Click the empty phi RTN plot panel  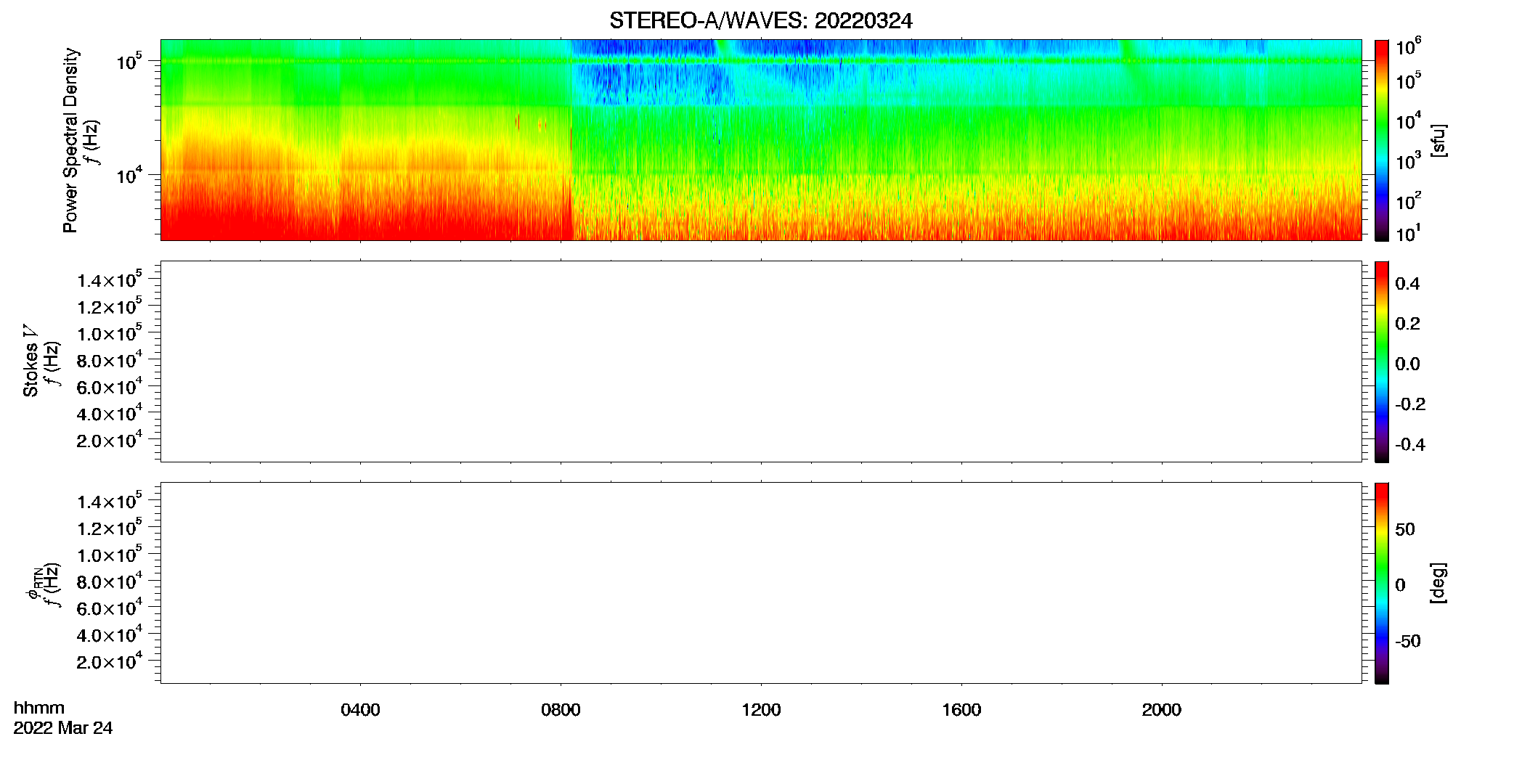[760, 582]
